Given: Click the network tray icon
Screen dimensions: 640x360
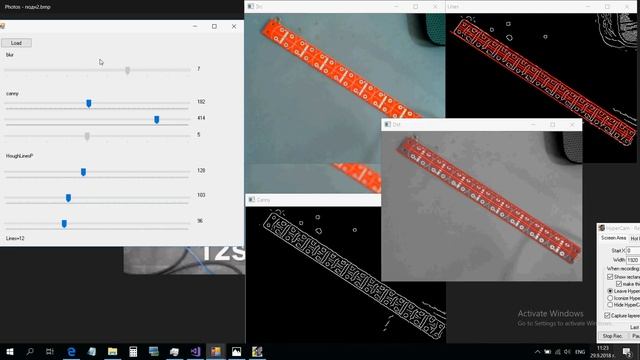Looking at the screenshot, I should (x=558, y=352).
